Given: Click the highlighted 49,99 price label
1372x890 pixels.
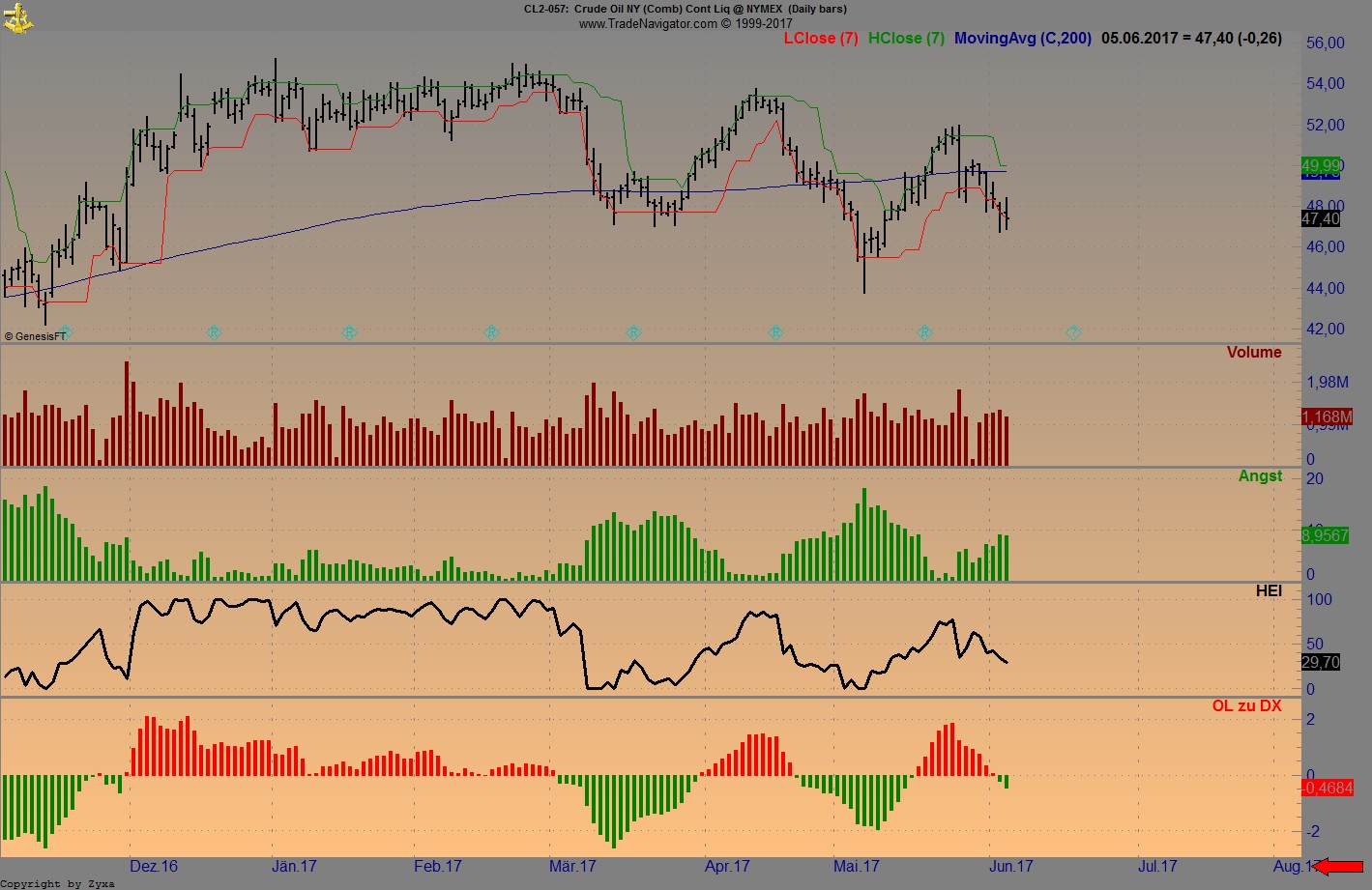Looking at the screenshot, I should pyautogui.click(x=1320, y=166).
